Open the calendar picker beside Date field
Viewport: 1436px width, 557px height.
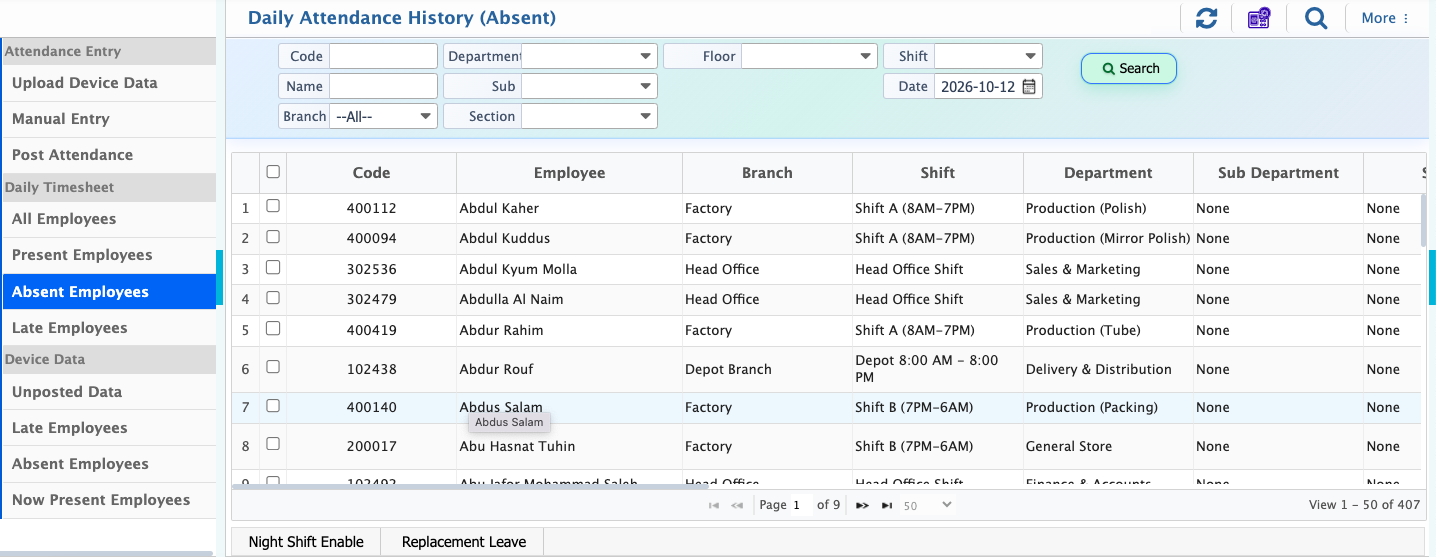click(1028, 86)
